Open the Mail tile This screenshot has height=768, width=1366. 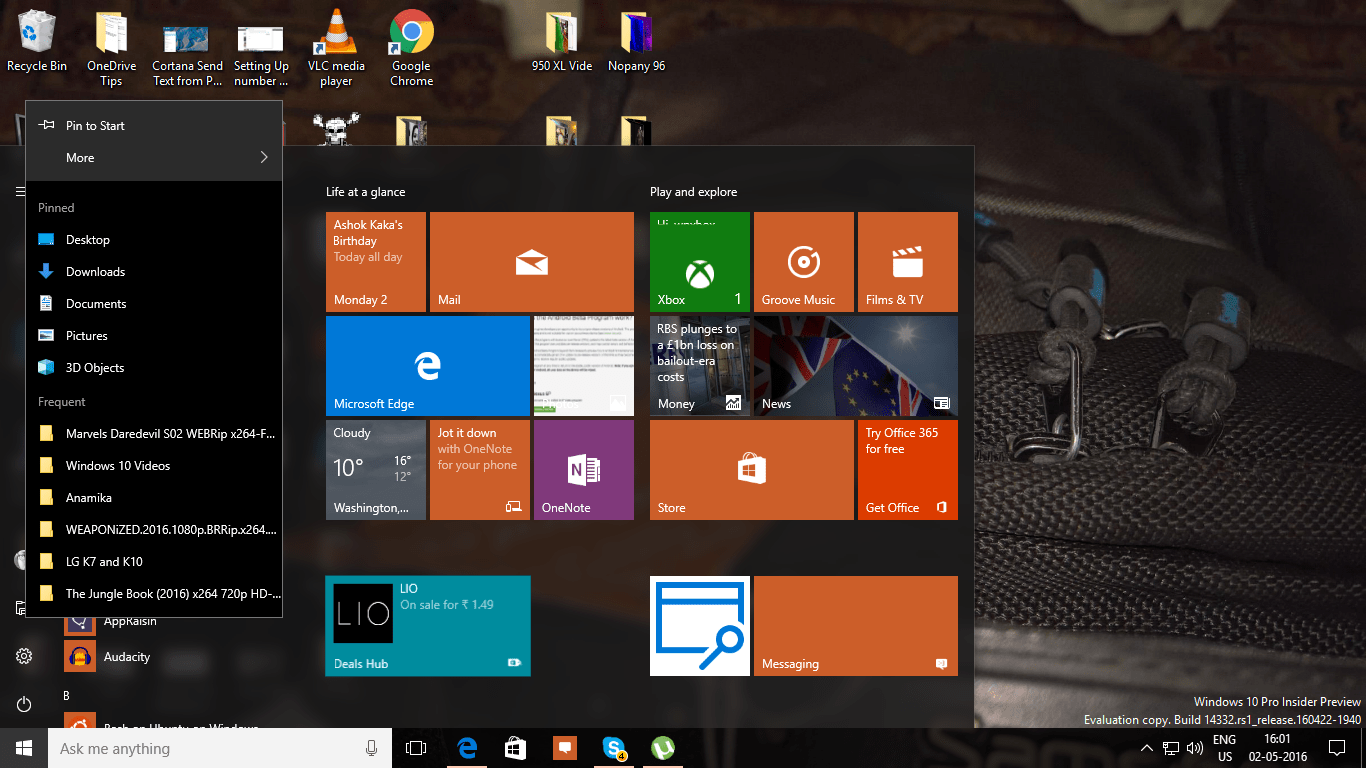coord(532,262)
